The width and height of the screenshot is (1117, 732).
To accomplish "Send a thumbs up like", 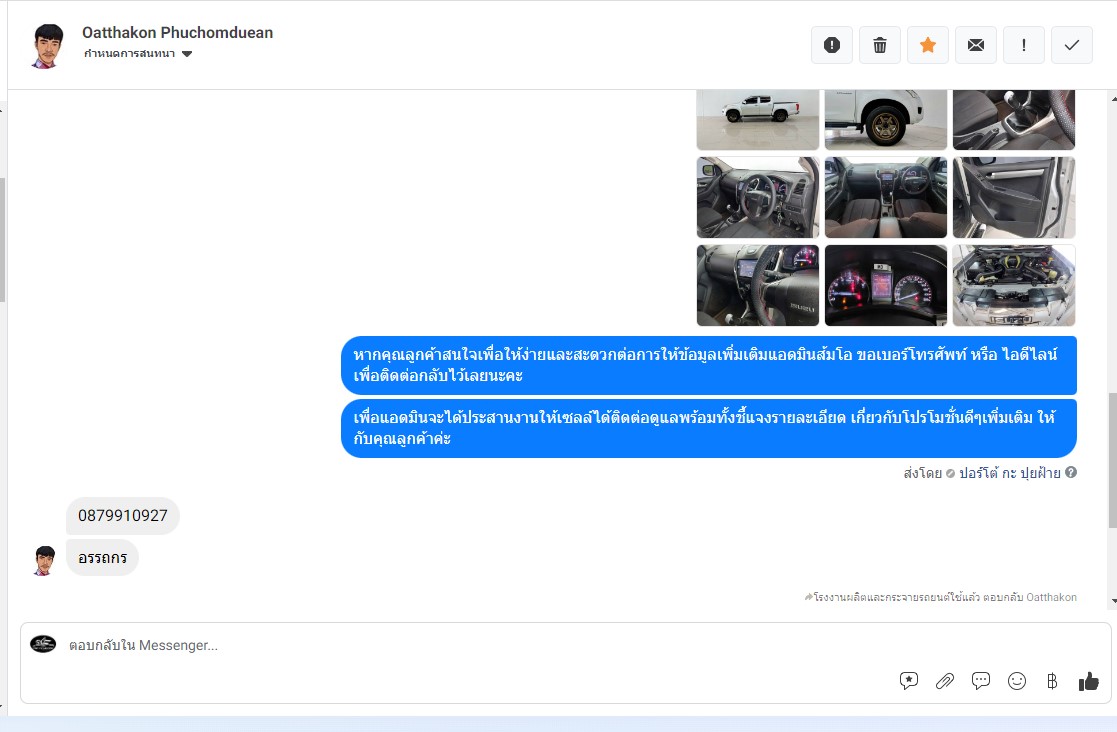I will pyautogui.click(x=1089, y=681).
